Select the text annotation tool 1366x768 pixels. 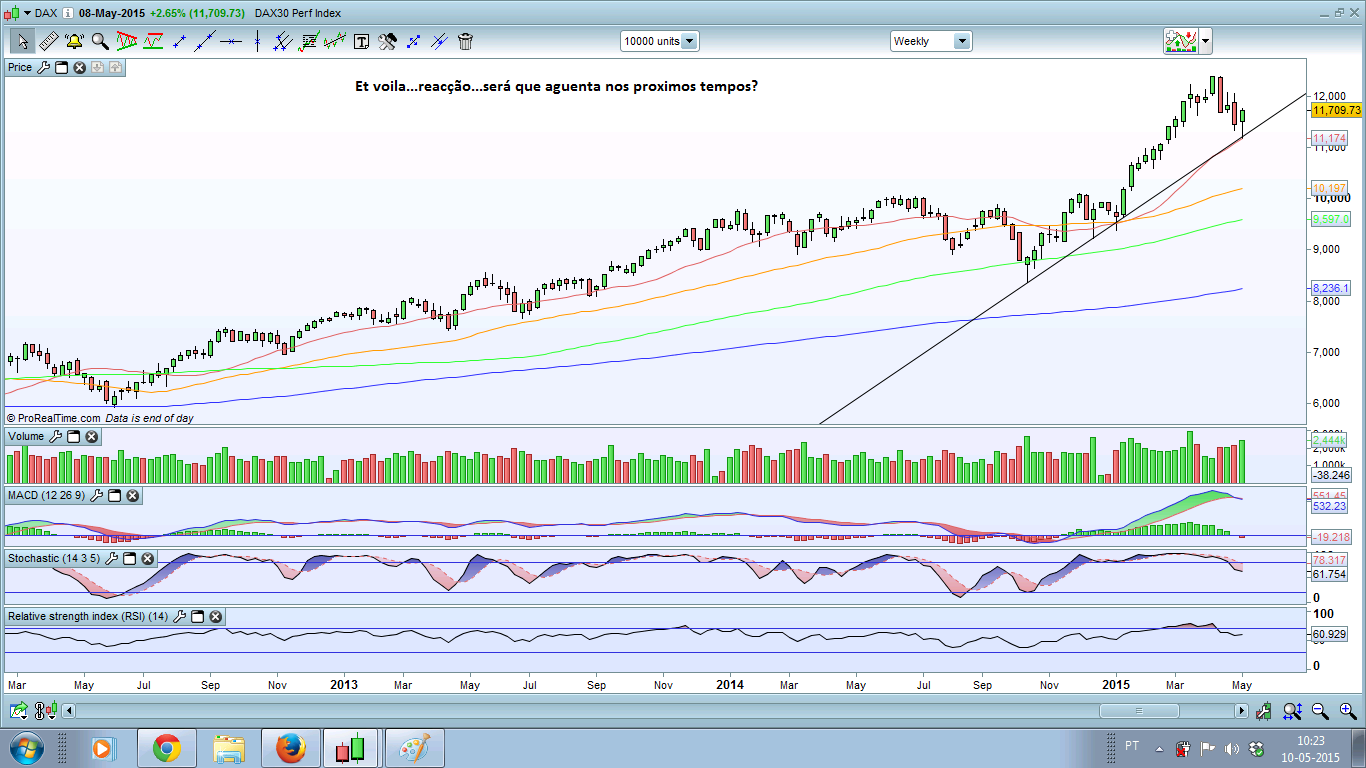361,41
